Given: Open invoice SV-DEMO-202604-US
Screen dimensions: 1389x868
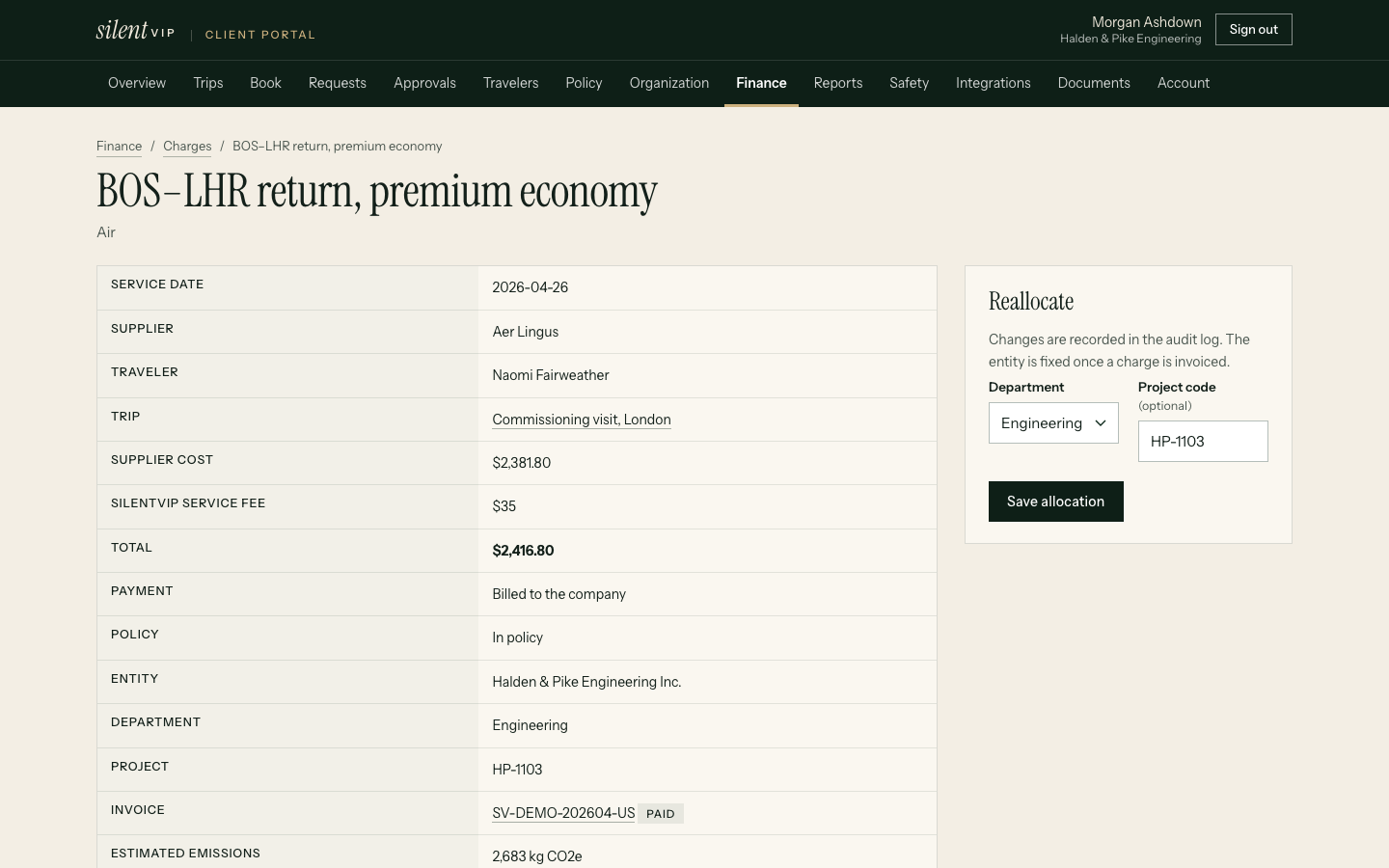Looking at the screenshot, I should pos(563,813).
